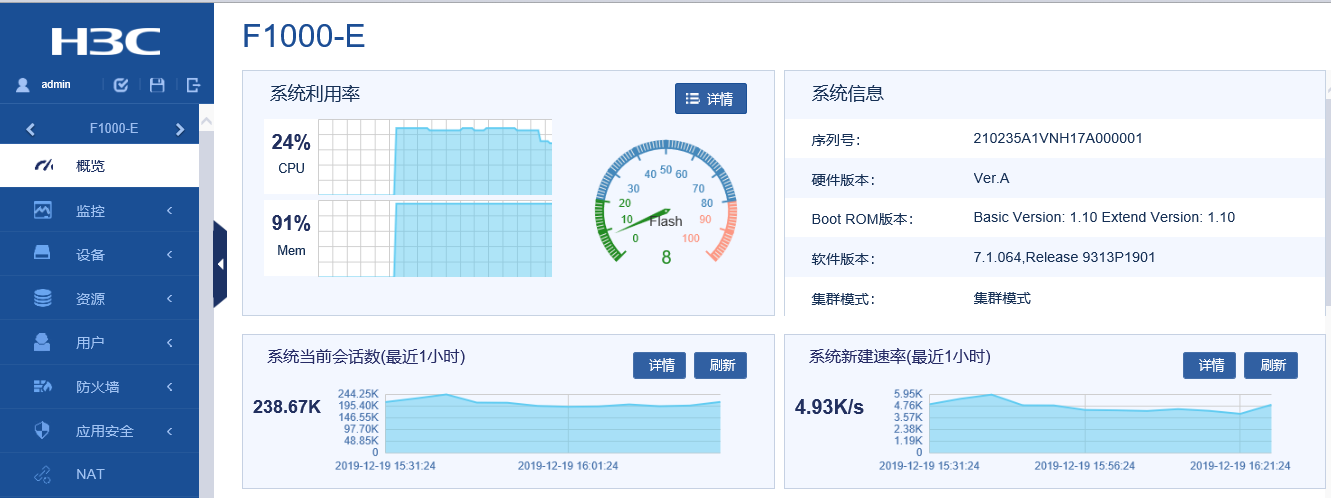Select the 概览 overview menu item
This screenshot has height=498, width=1331.
coord(90,166)
